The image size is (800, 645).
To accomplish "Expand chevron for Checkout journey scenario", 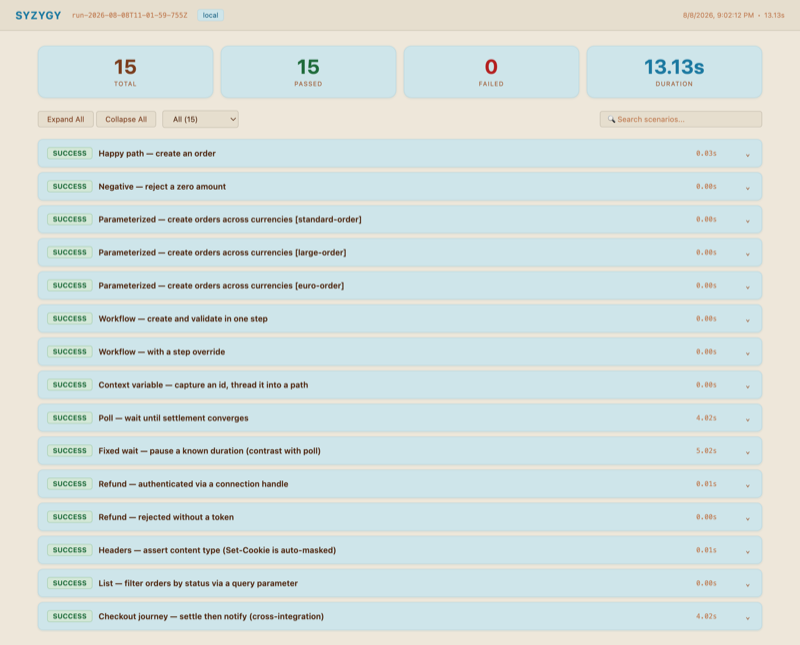I will (747, 618).
